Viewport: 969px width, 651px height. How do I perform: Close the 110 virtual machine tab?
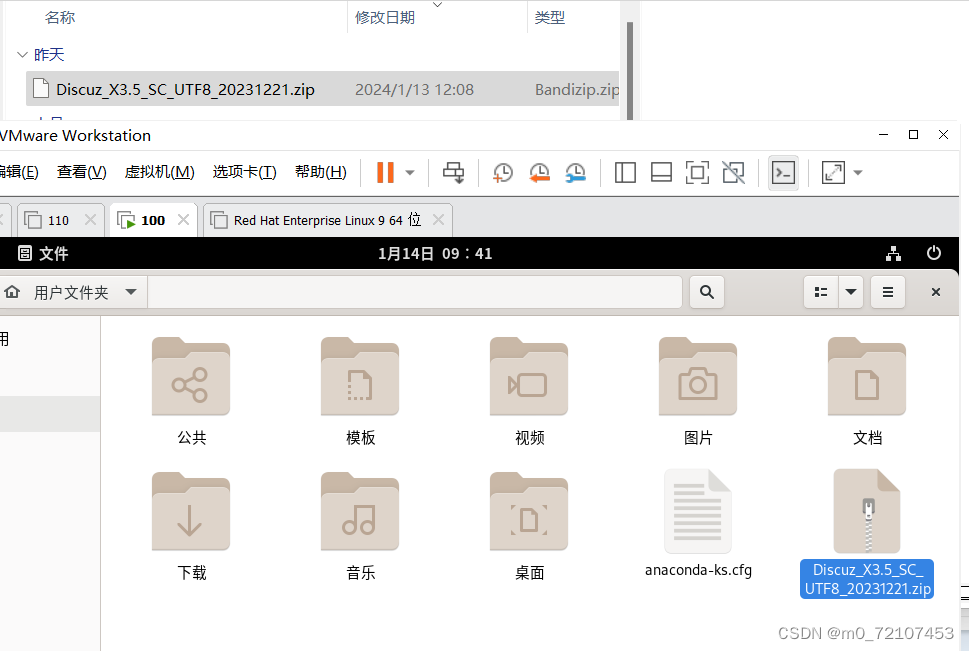click(90, 219)
